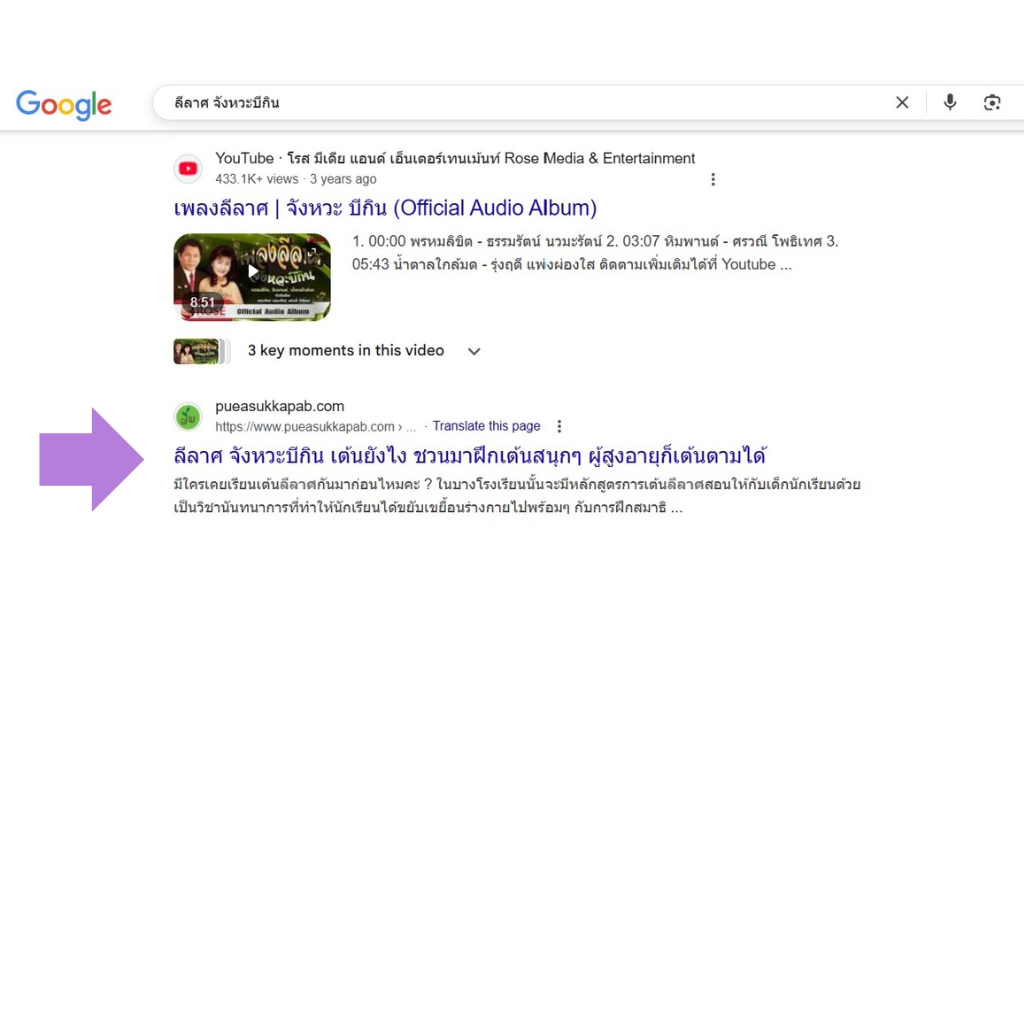
Task: Click the '3 key moments in this video' label
Action: [345, 351]
